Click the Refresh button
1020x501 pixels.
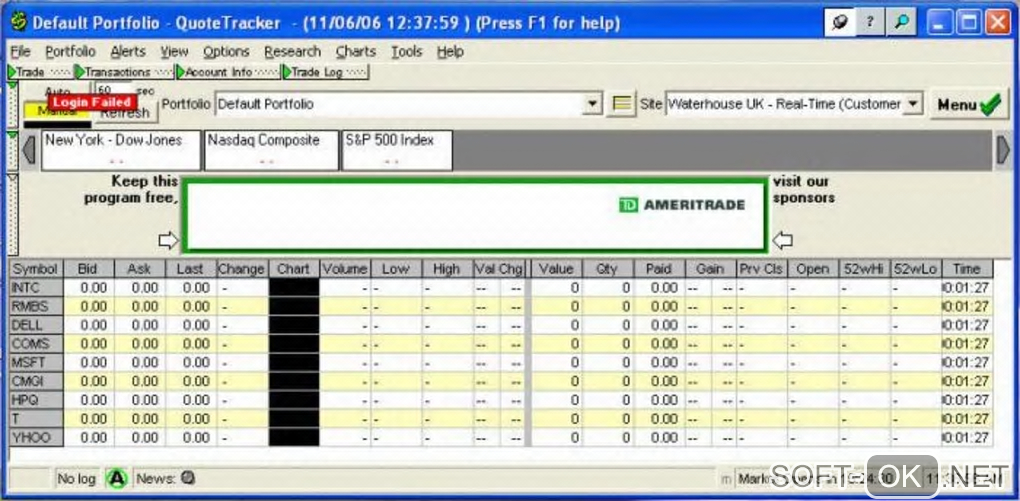[x=126, y=113]
